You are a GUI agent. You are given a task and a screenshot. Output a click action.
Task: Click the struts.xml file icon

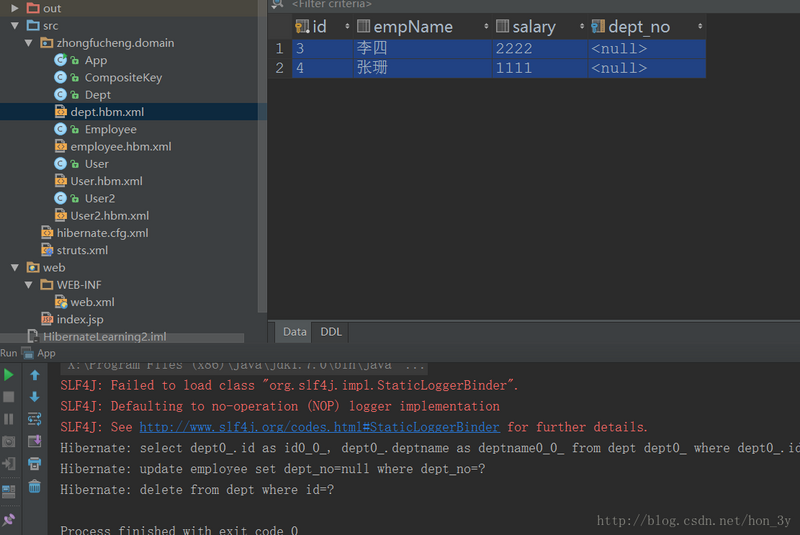(x=47, y=250)
